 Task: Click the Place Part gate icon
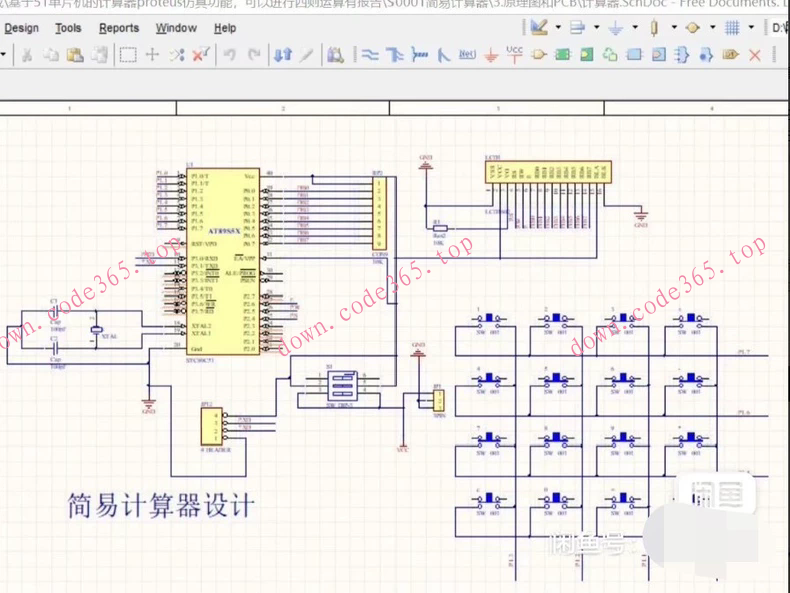[539, 55]
